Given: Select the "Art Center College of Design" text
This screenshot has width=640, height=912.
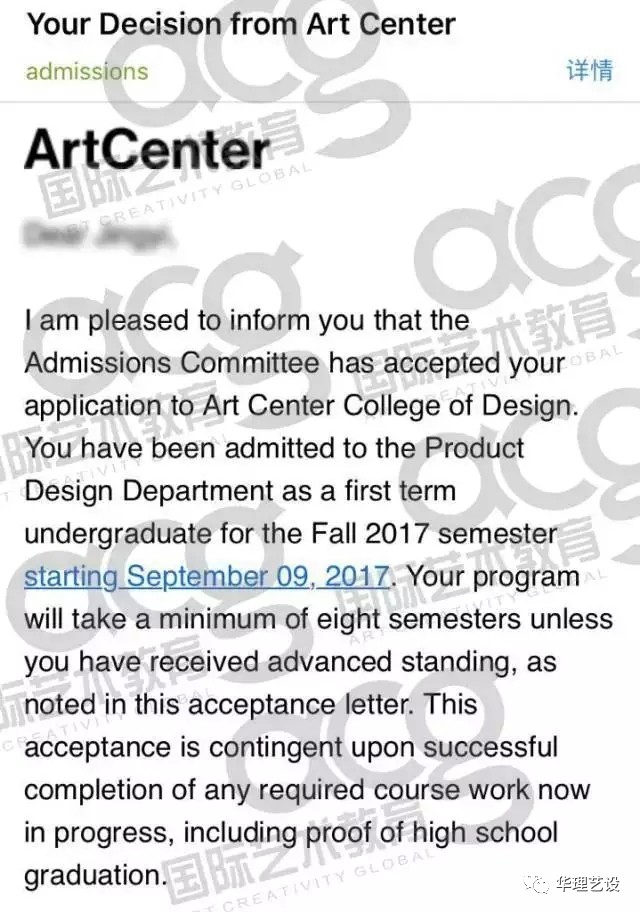Looking at the screenshot, I should 387,406.
